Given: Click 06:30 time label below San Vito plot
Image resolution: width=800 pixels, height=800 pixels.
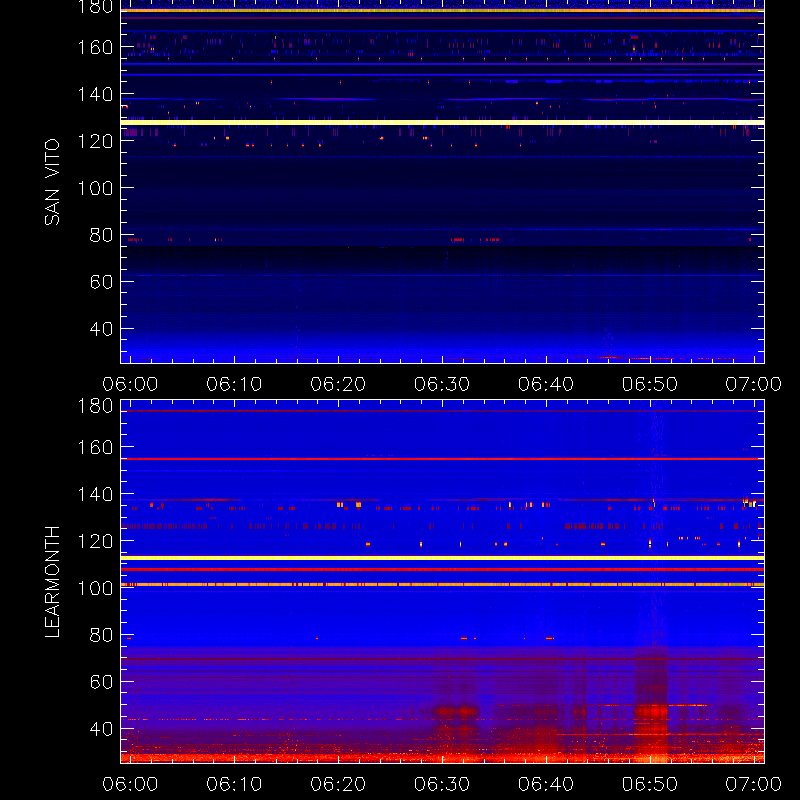Looking at the screenshot, I should tap(442, 384).
